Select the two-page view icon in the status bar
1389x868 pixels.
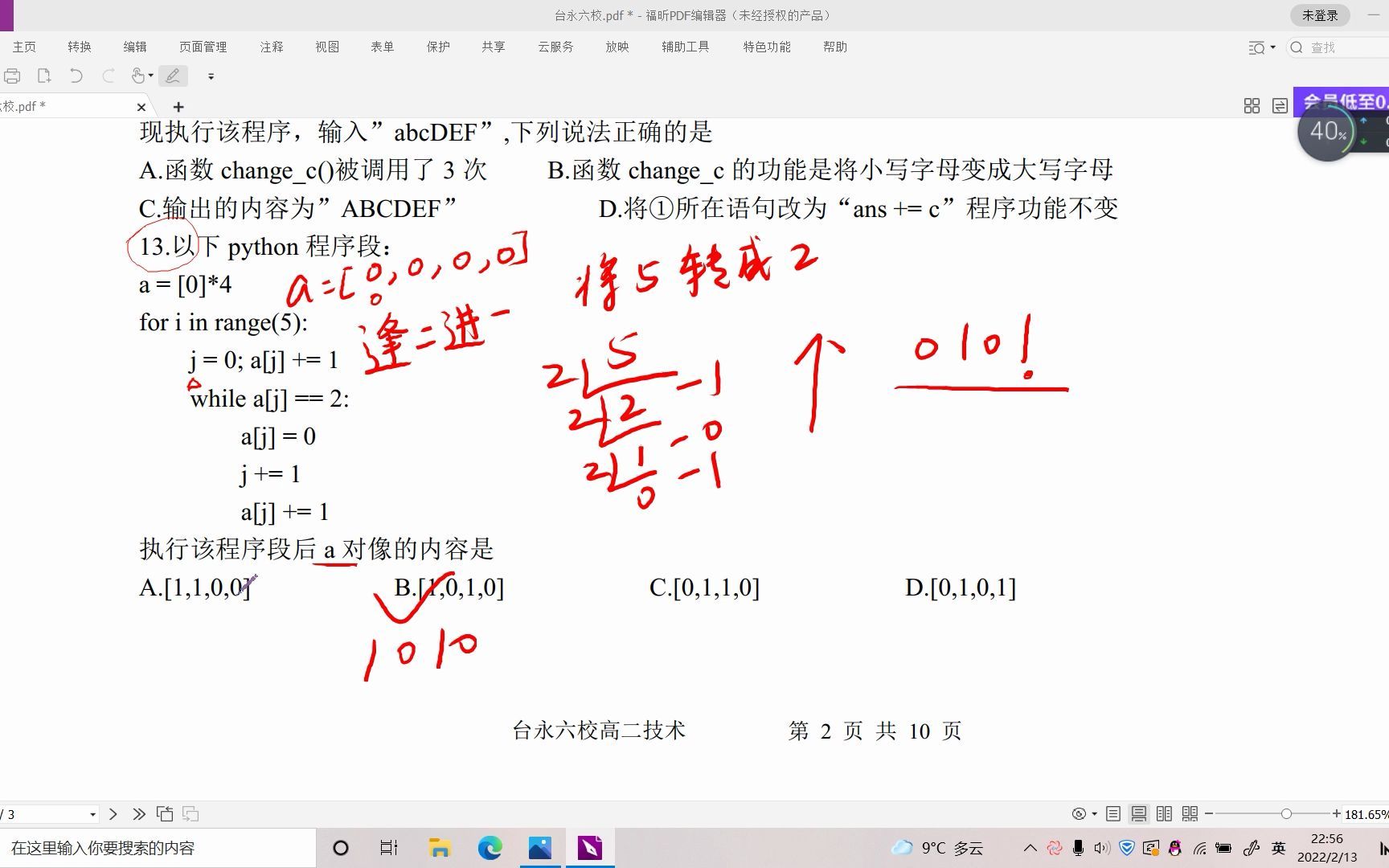tap(1165, 813)
